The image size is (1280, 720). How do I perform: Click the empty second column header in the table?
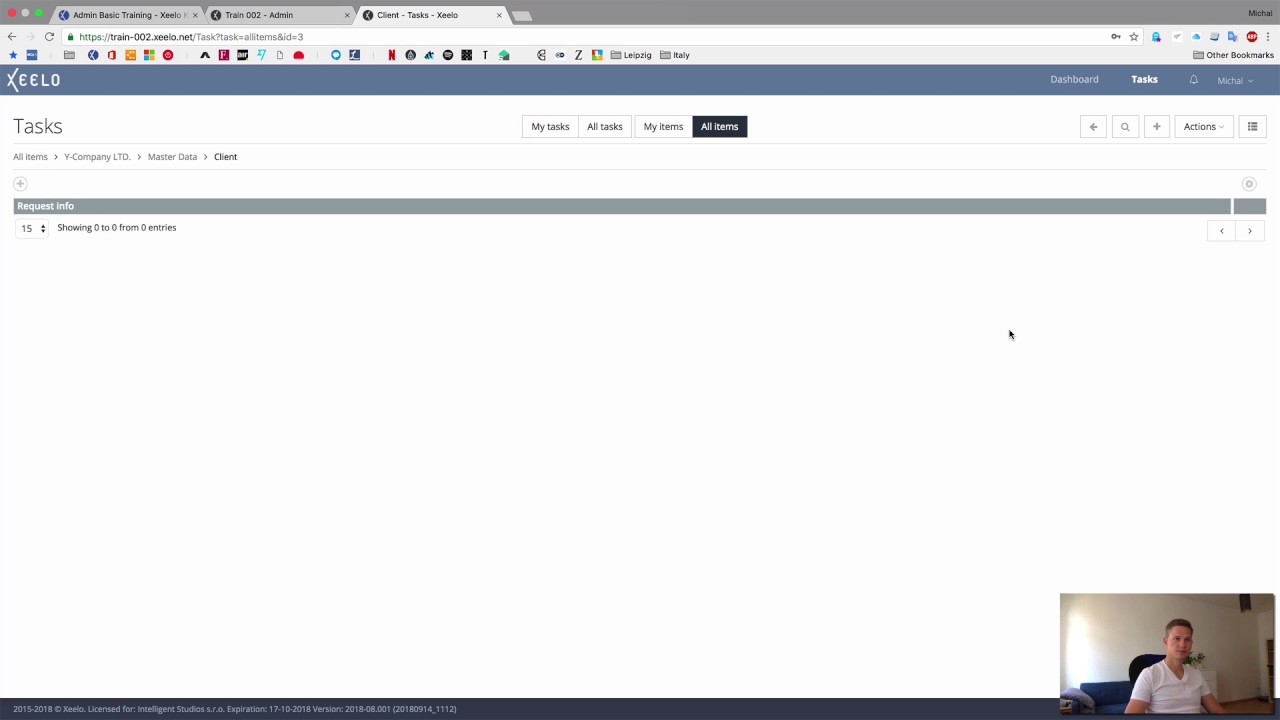1249,206
